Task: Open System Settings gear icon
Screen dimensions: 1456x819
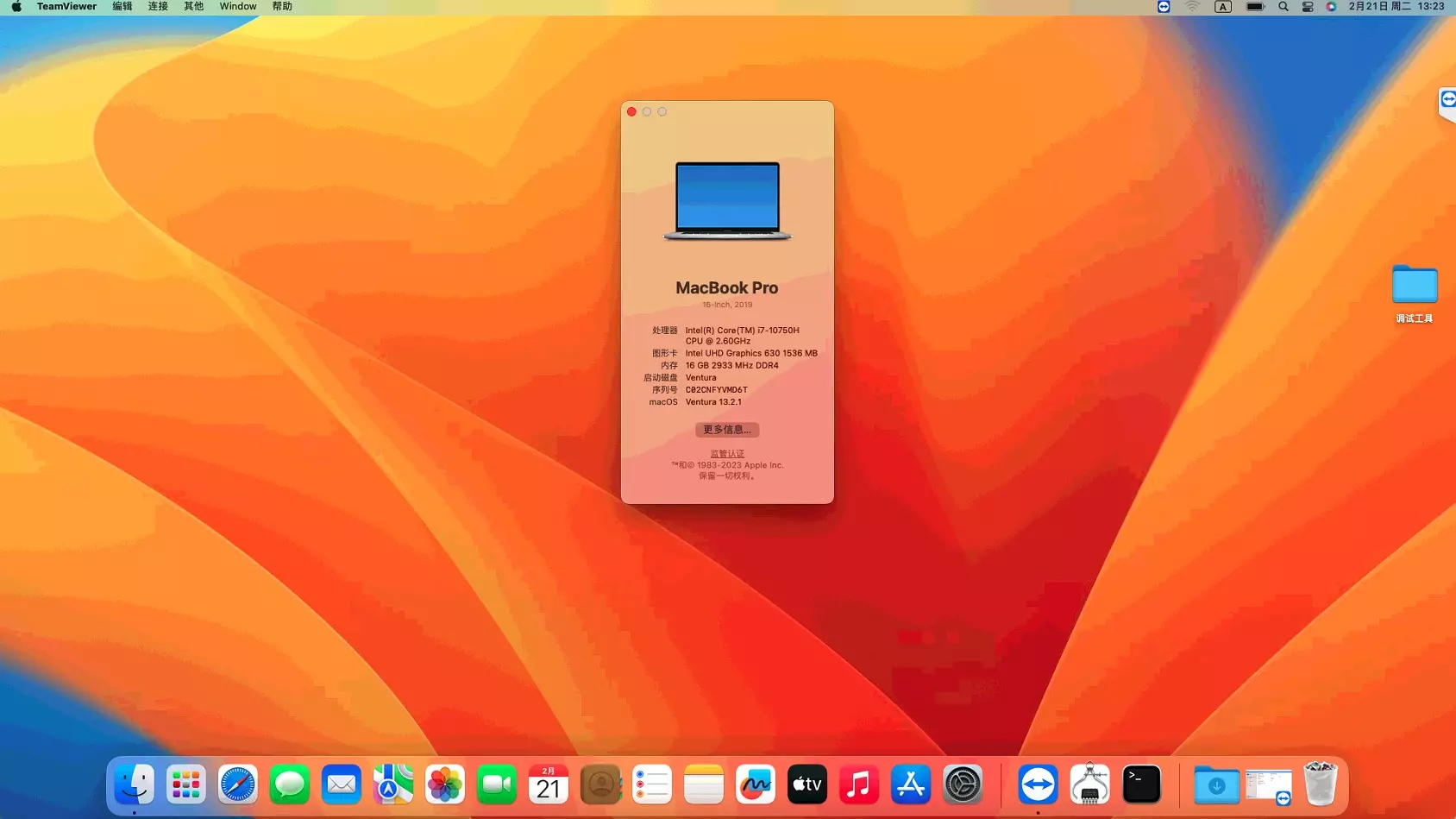Action: point(963,784)
